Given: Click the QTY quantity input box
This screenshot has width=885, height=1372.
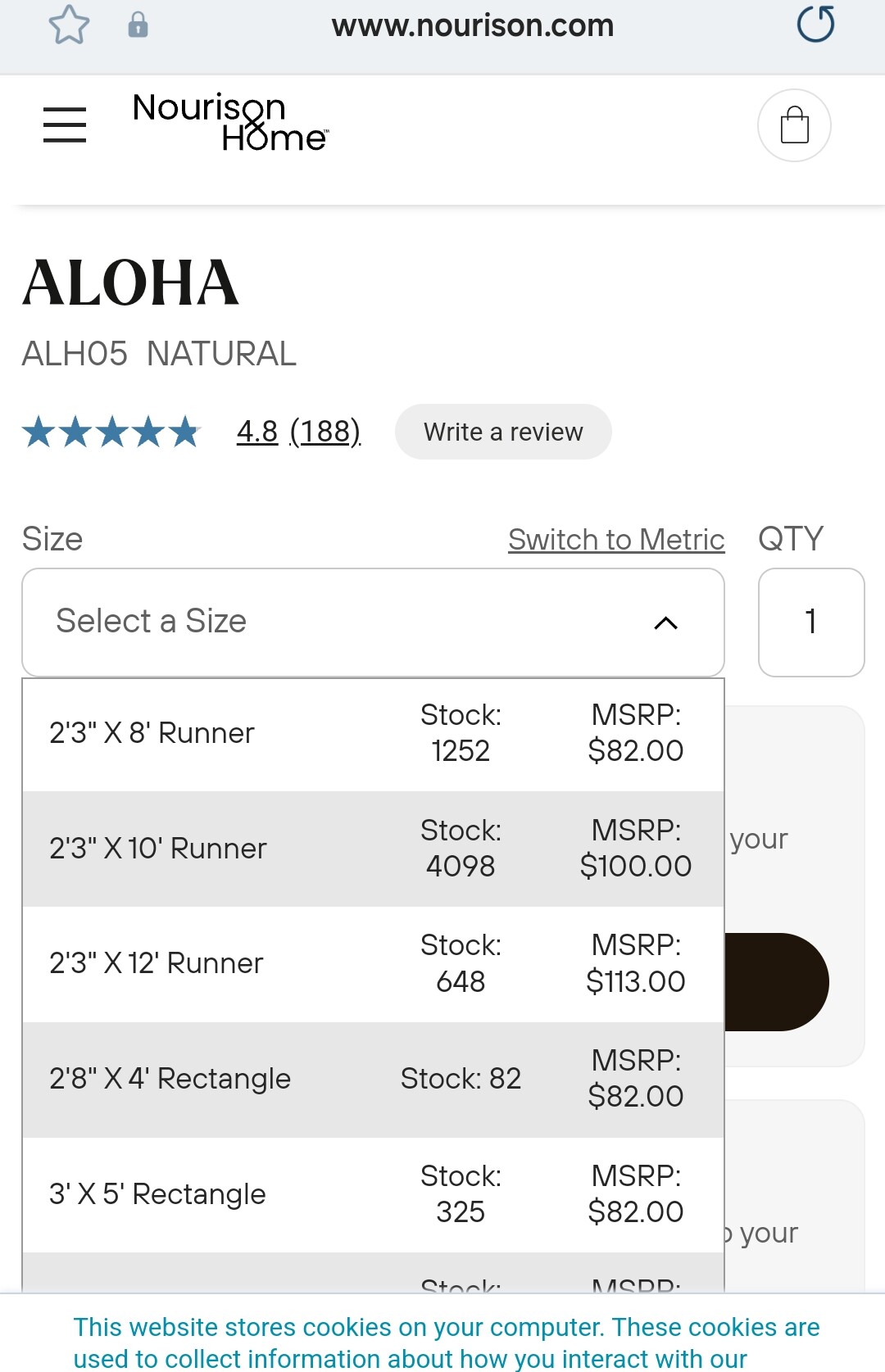Looking at the screenshot, I should 811,623.
